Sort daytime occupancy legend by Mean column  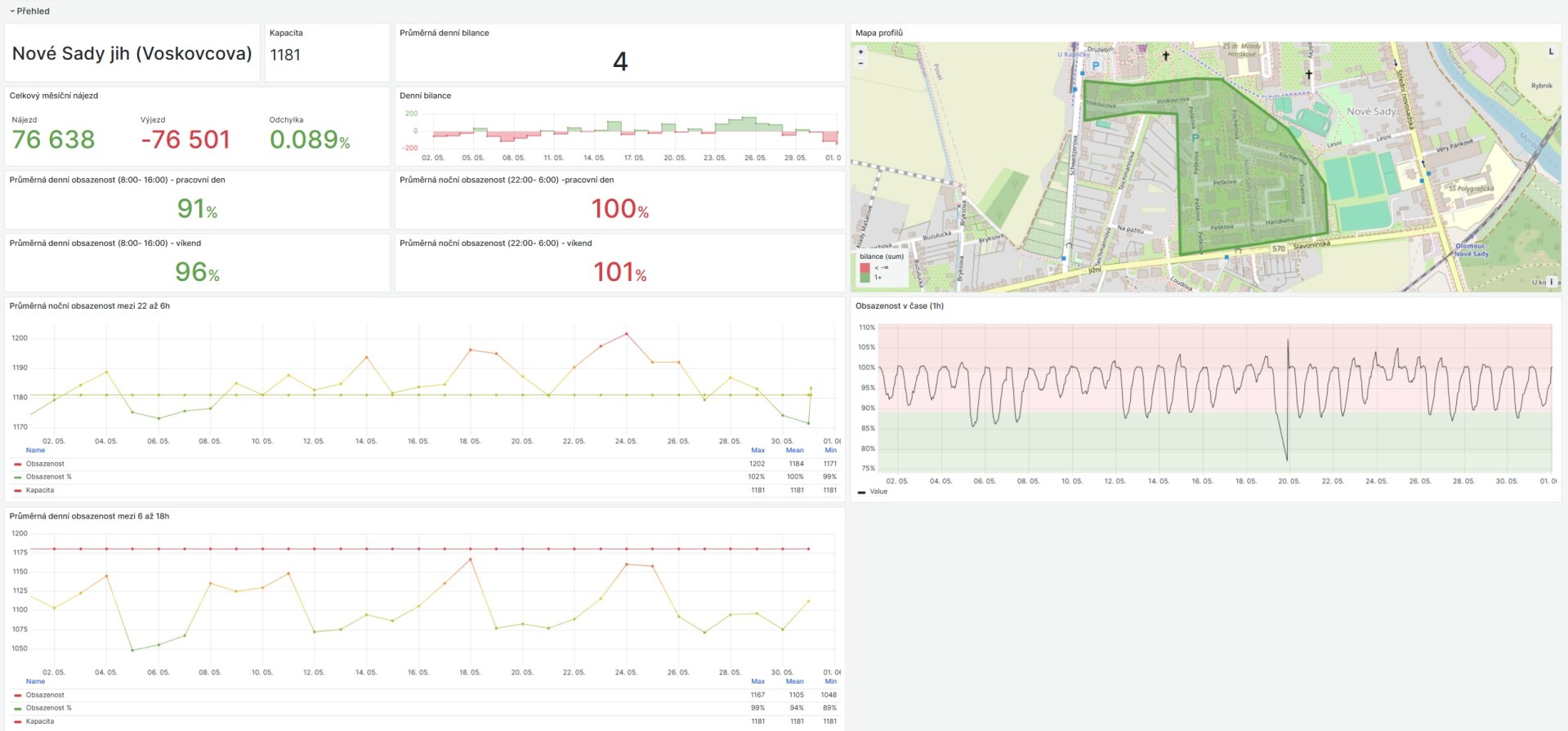pyautogui.click(x=794, y=681)
